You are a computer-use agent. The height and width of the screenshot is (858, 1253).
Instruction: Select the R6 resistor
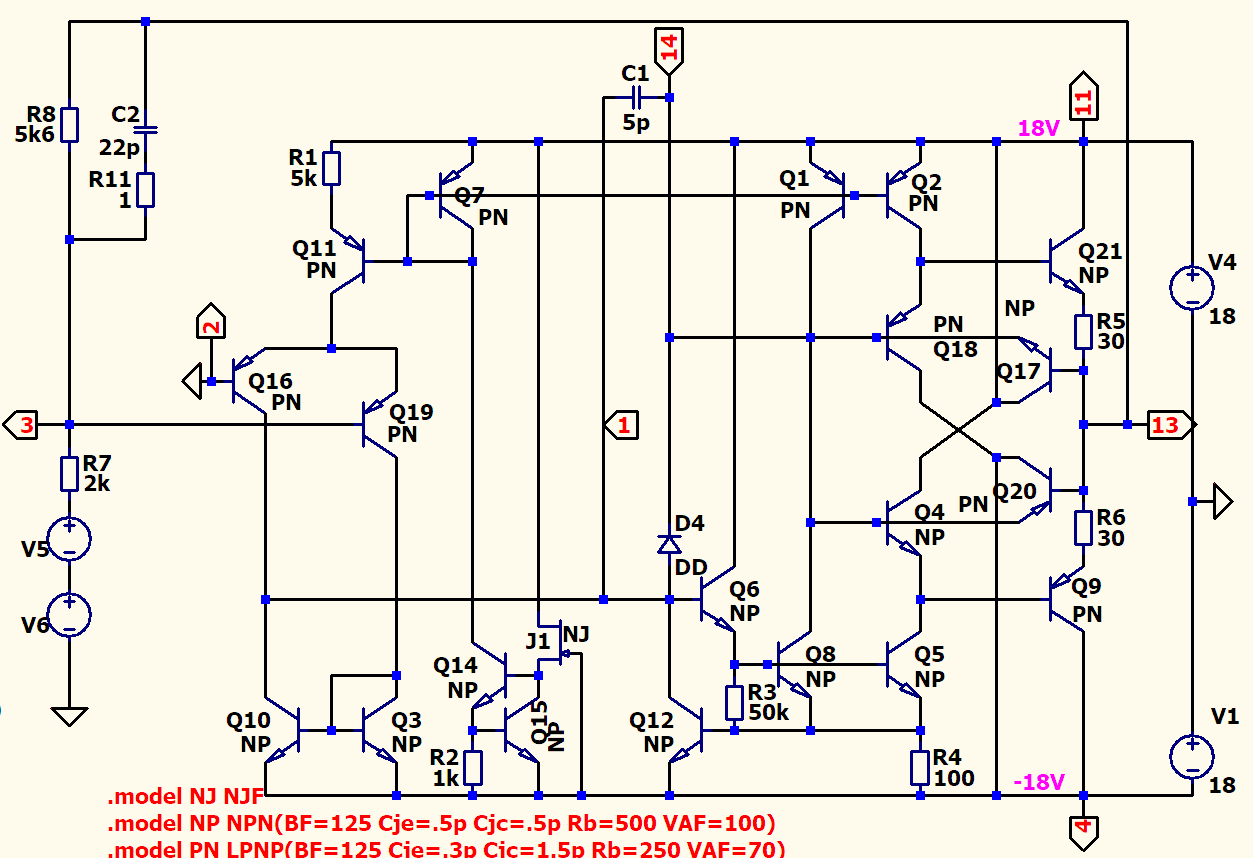1083,527
